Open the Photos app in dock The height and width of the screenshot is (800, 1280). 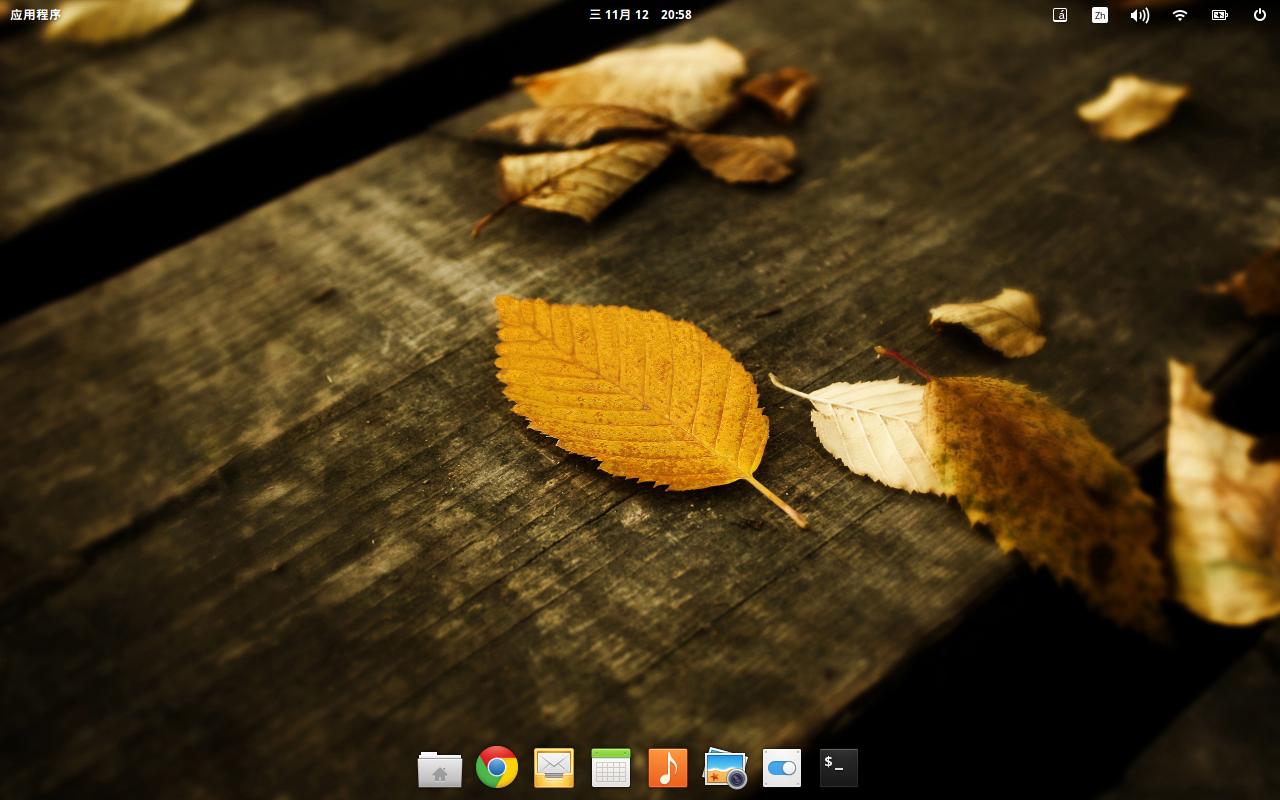(x=725, y=768)
